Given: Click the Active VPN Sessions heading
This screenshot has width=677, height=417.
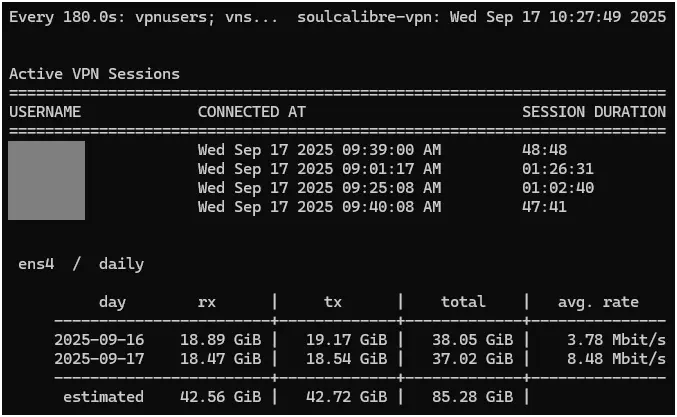Looking at the screenshot, I should (94, 74).
